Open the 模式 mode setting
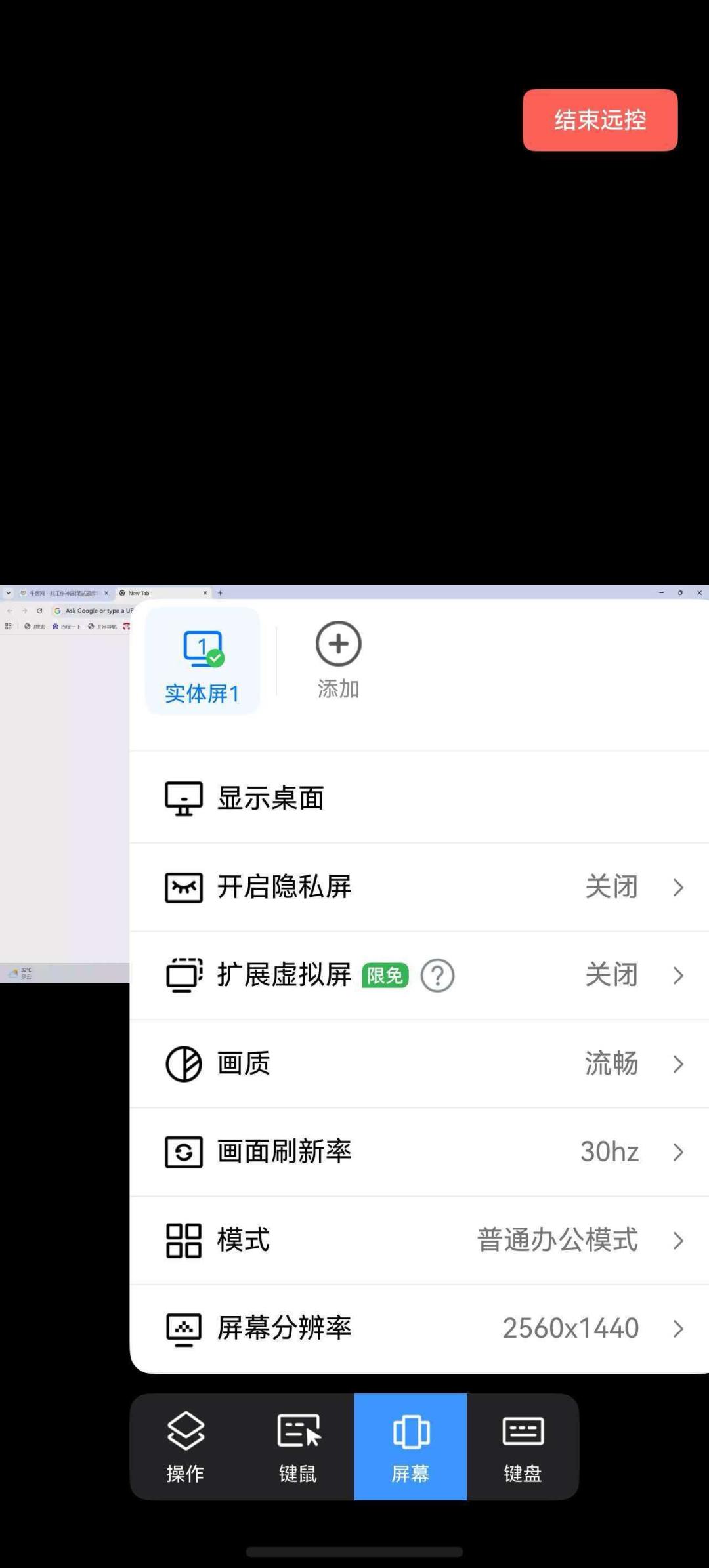This screenshot has width=709, height=1568. 419,1240
